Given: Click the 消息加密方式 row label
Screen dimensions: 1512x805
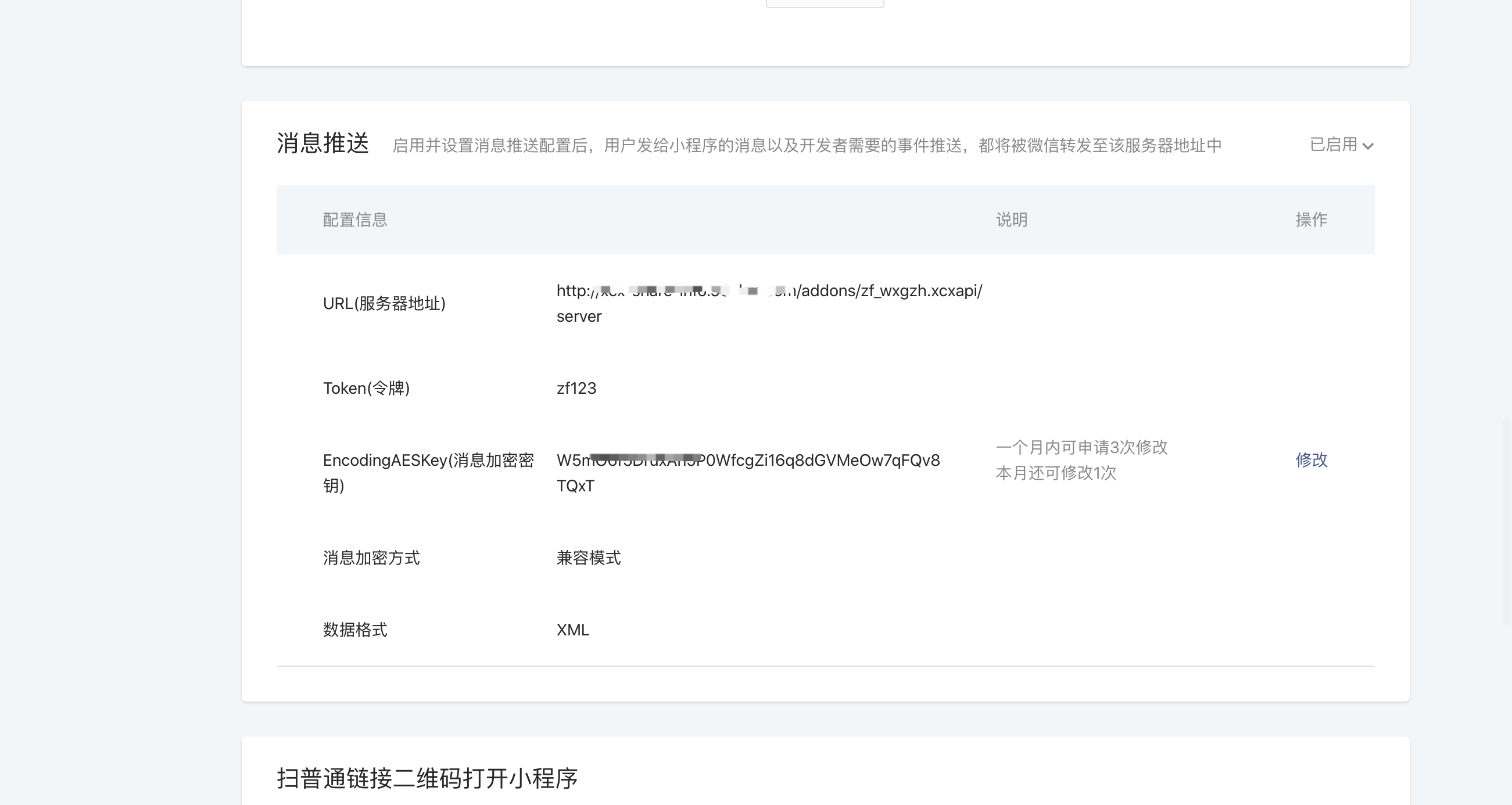Looking at the screenshot, I should click(x=371, y=558).
